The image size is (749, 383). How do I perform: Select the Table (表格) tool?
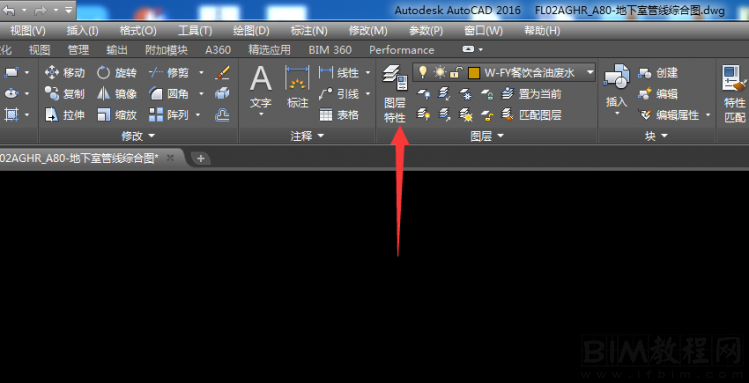point(339,115)
